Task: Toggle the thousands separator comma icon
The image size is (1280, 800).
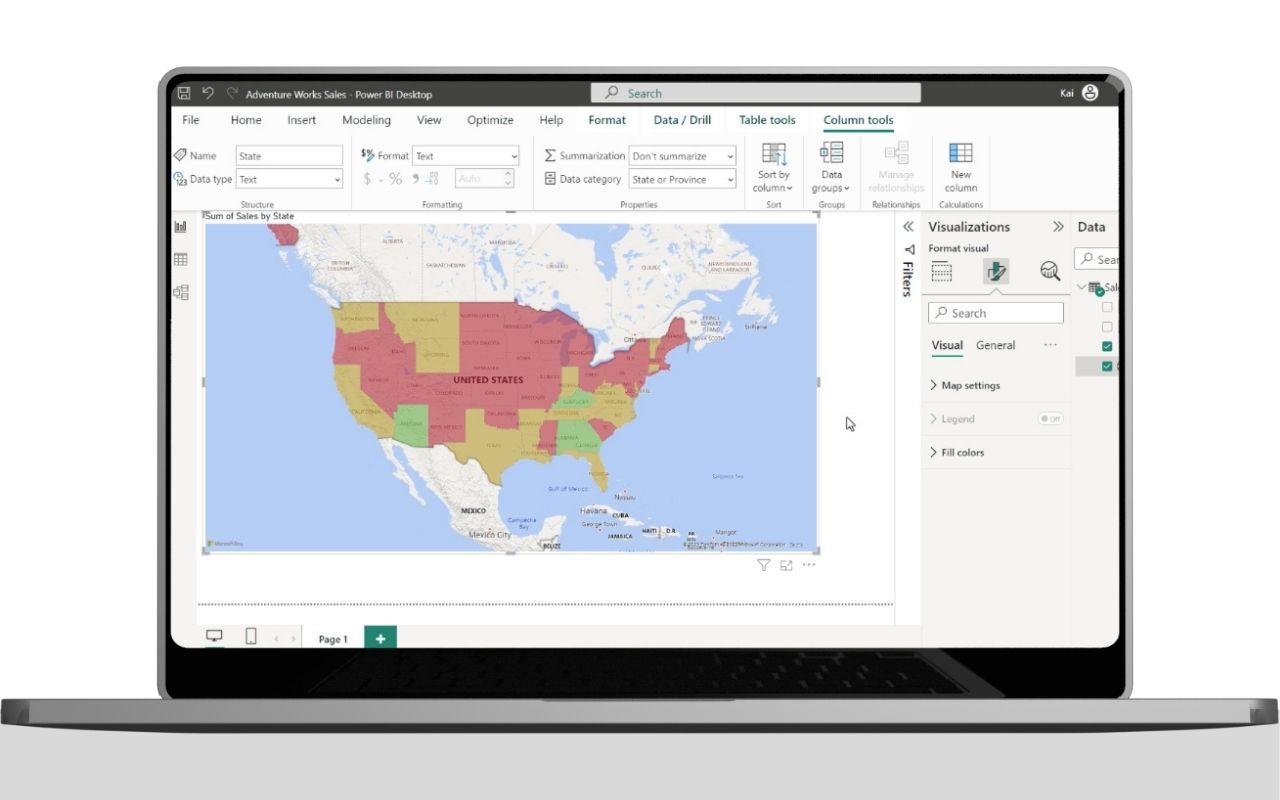Action: (x=415, y=179)
